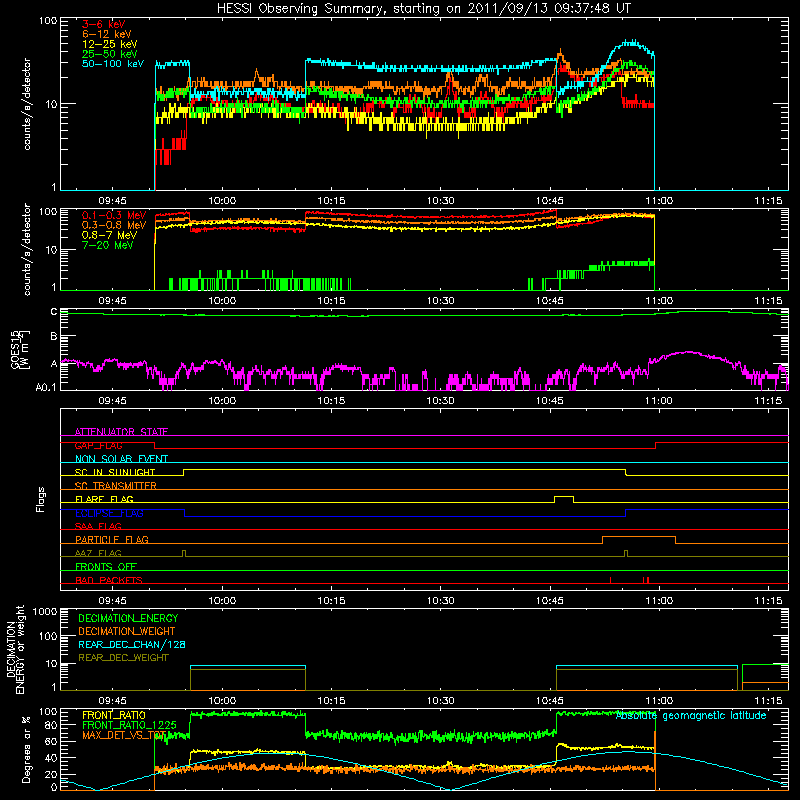Click the 0.8-7 MeV legend label
Image resolution: width=800 pixels, height=800 pixels.
tap(110, 235)
